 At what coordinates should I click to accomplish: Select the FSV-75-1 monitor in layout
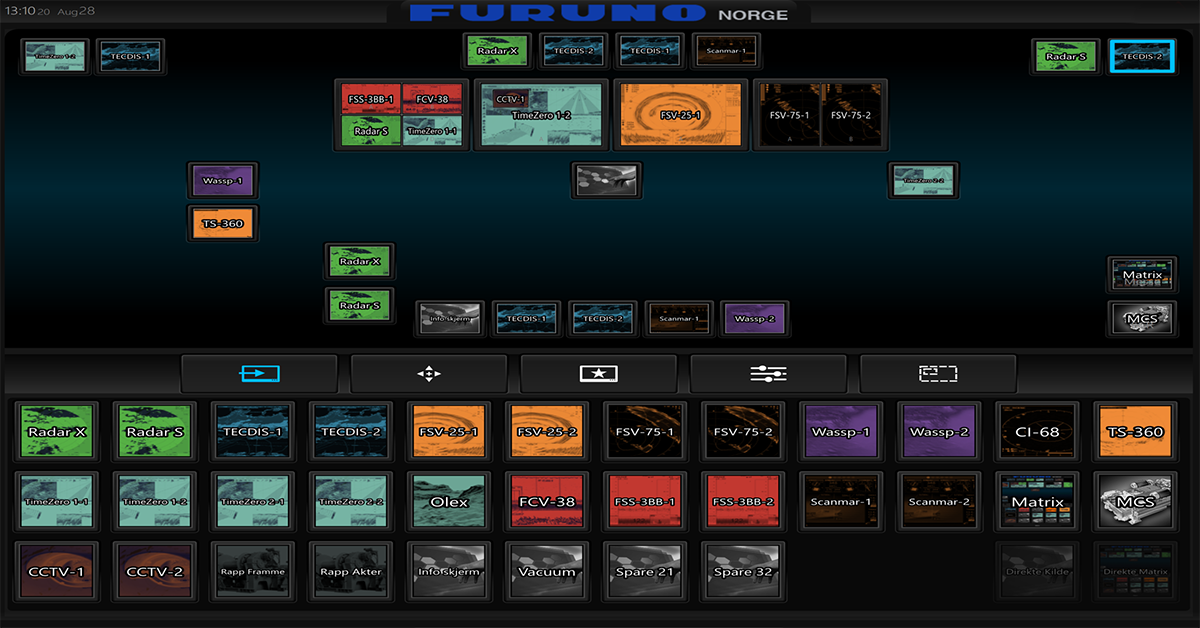tap(789, 115)
